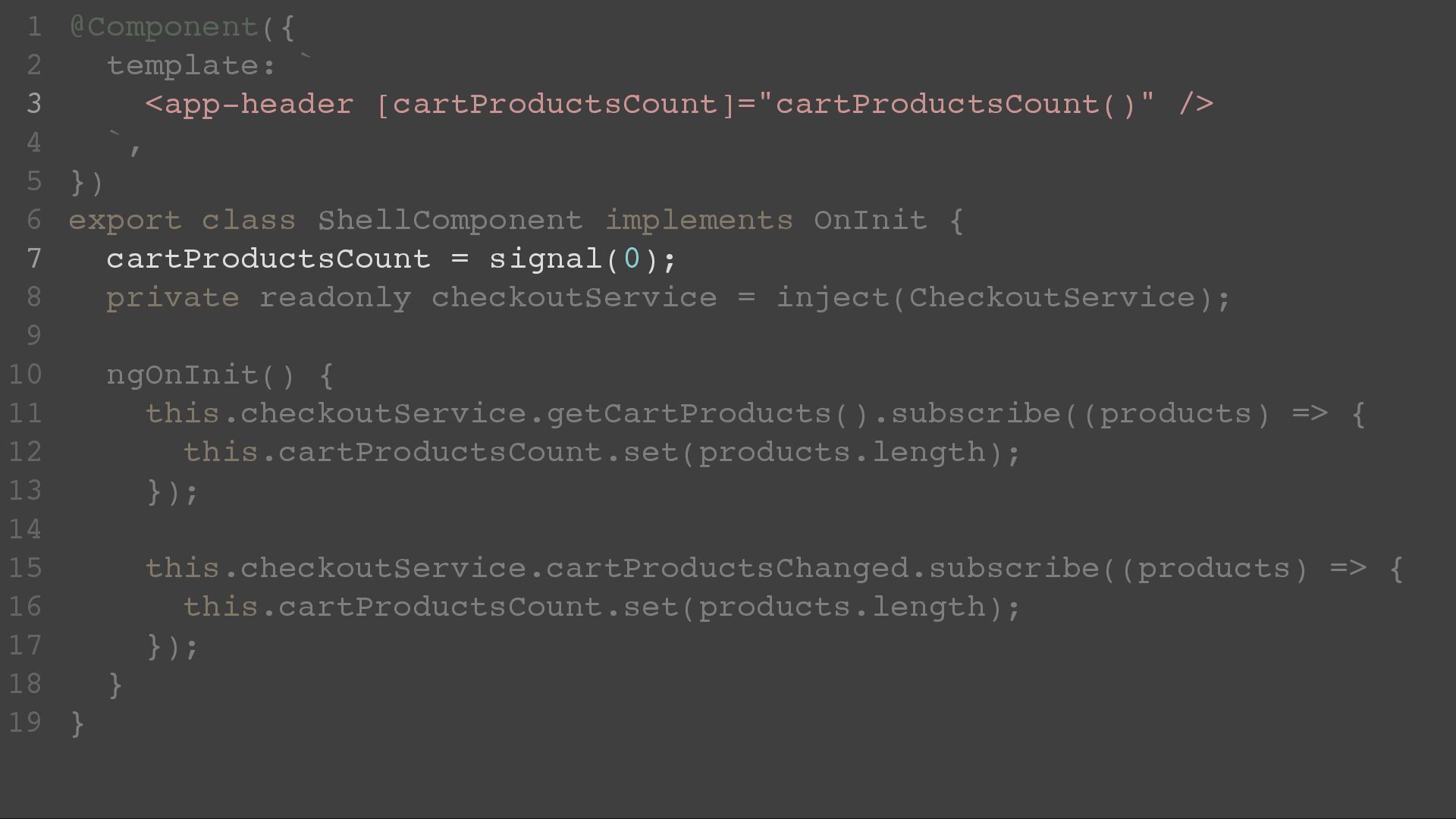
Task: Click the export keyword on line 6
Action: coord(125,221)
